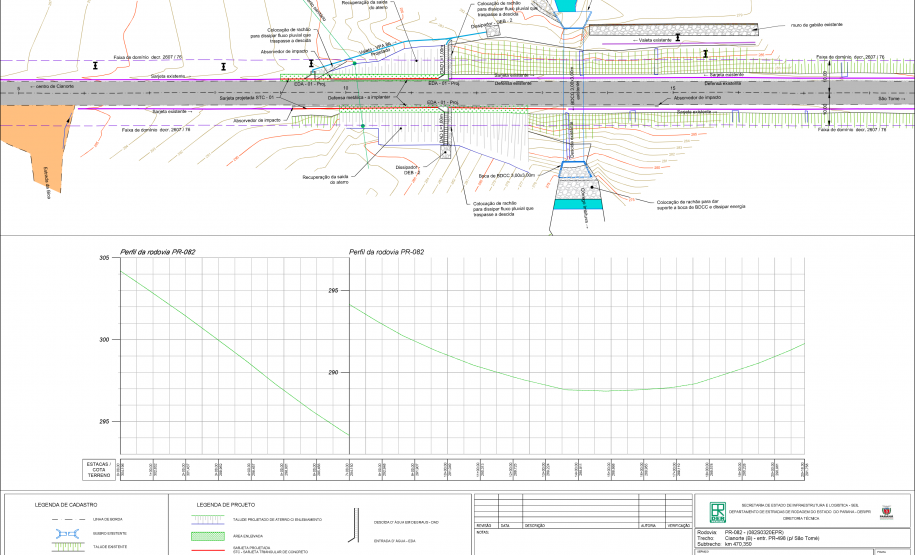Viewport: 915px width, 555px height.
Task: Click the green DER logo in title block
Action: click(717, 512)
